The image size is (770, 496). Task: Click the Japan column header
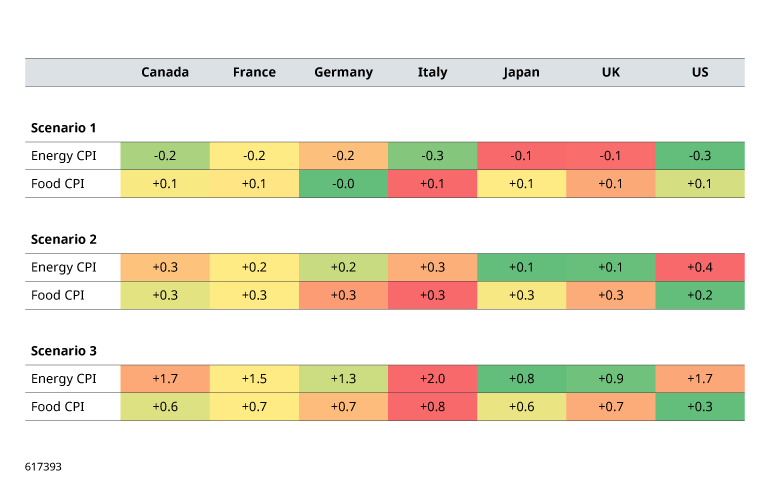(x=521, y=72)
